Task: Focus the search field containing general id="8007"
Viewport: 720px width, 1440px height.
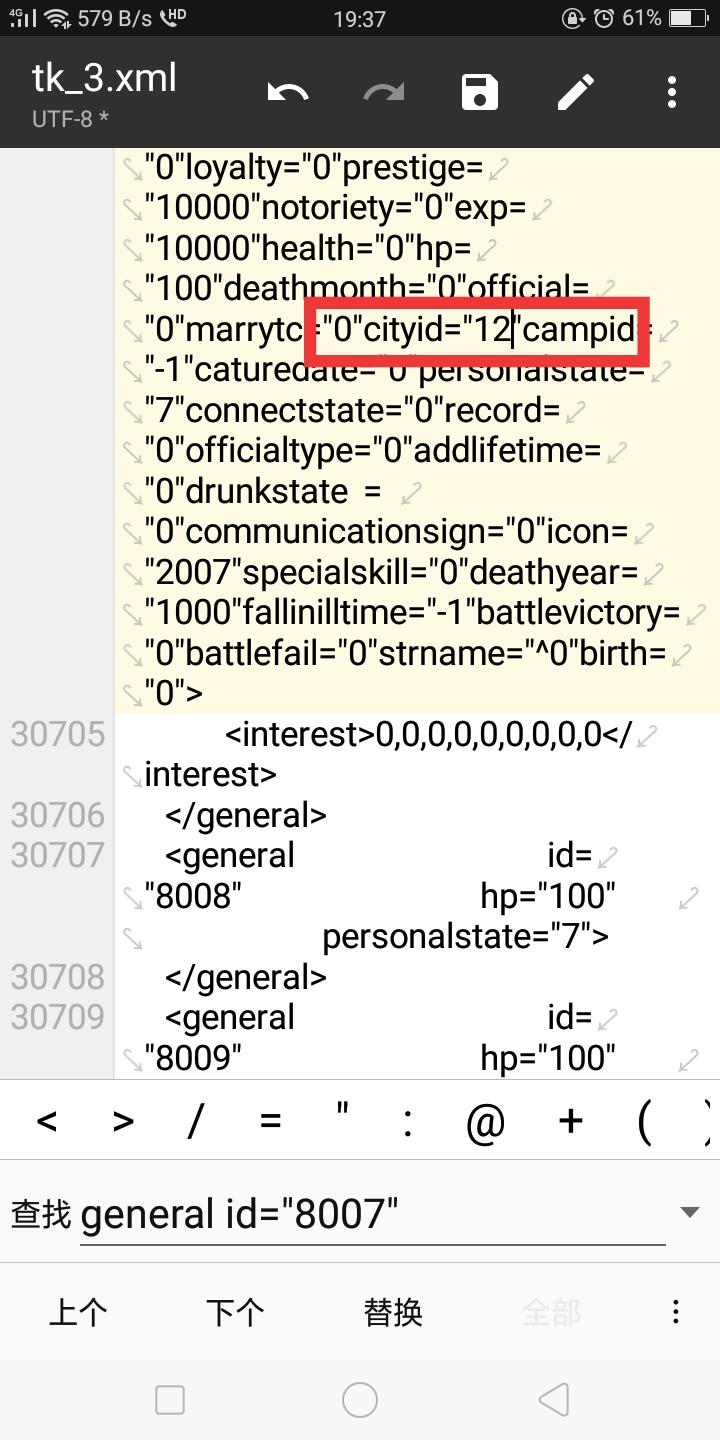Action: coord(373,1214)
